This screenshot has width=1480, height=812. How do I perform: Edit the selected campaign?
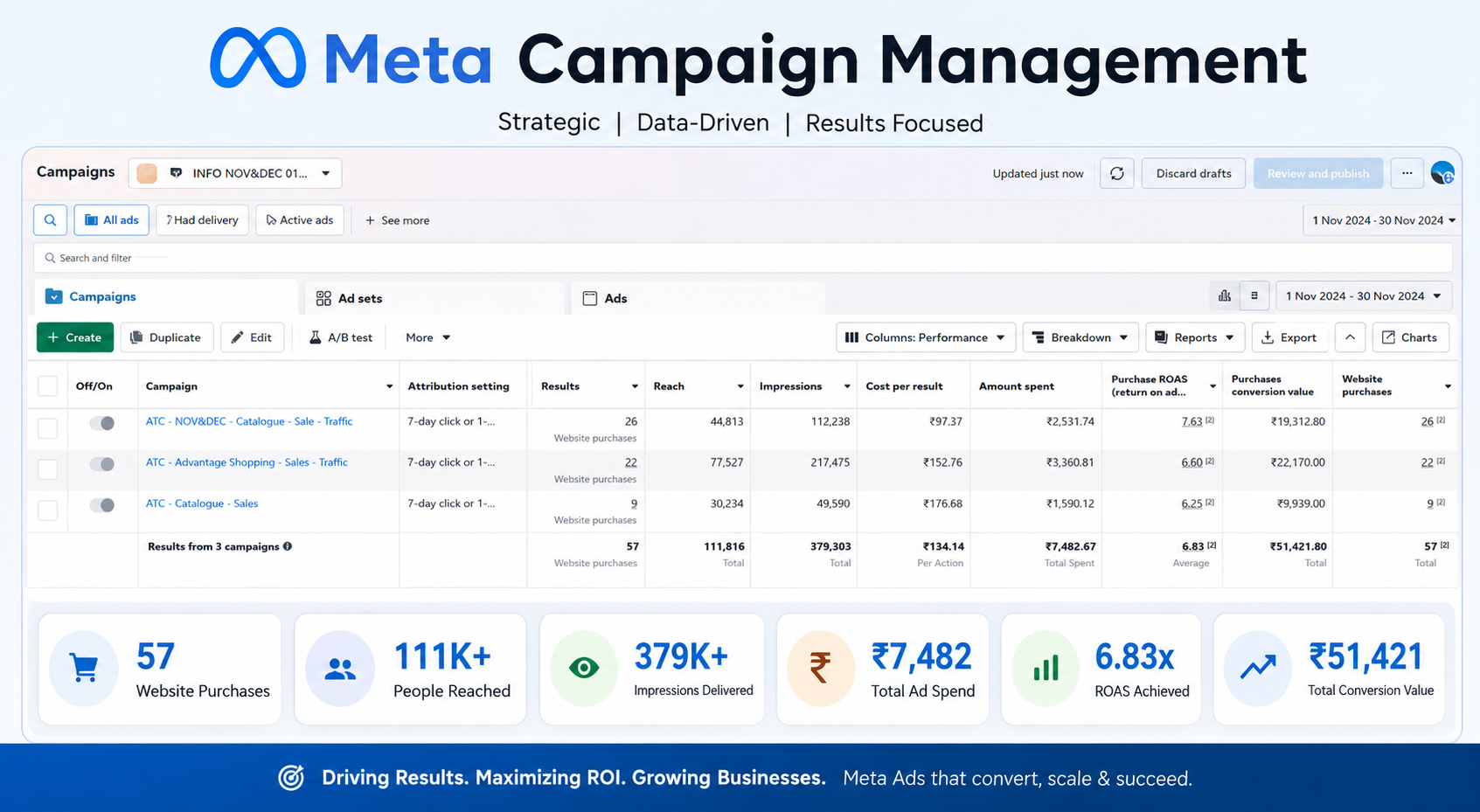coord(253,337)
